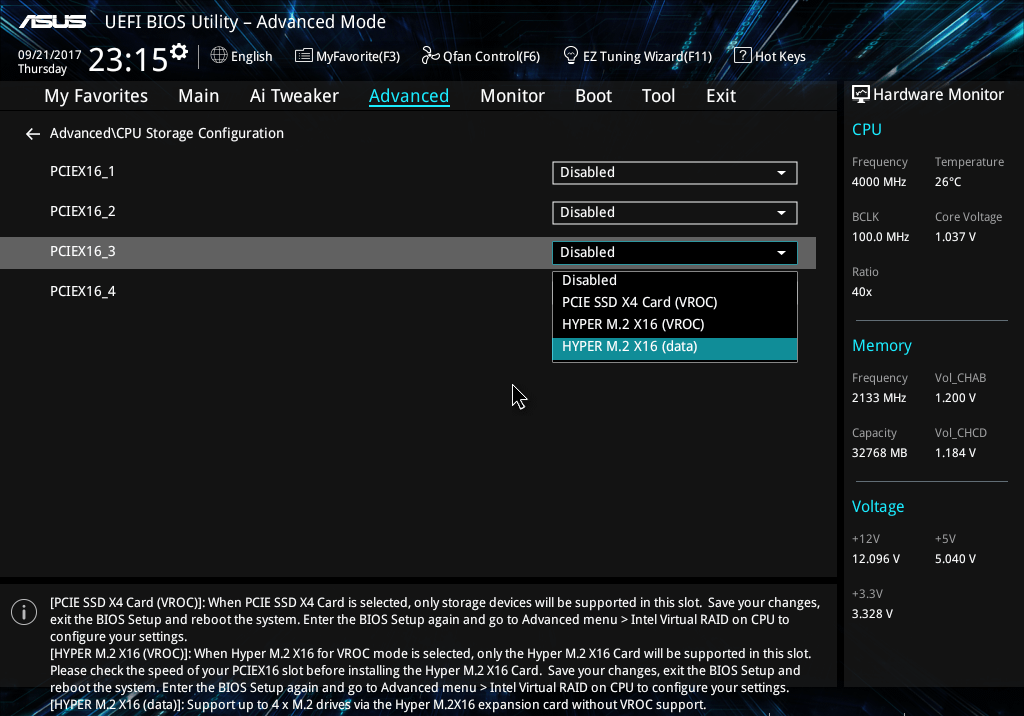Click the info icon in help panel

(x=24, y=612)
